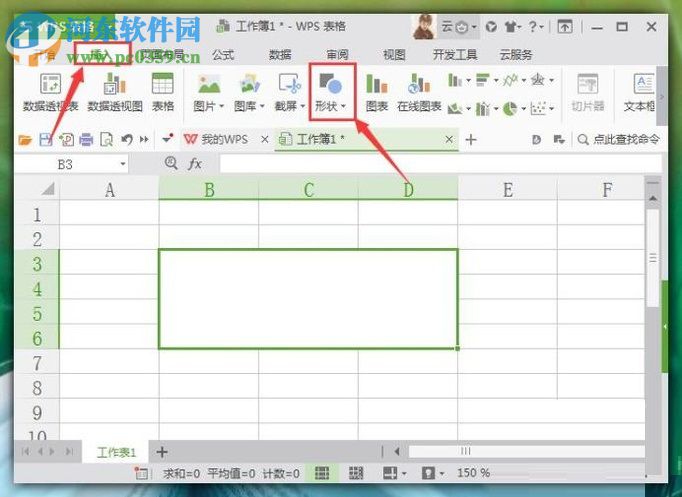Switch to normal grid view in status bar

tap(322, 473)
